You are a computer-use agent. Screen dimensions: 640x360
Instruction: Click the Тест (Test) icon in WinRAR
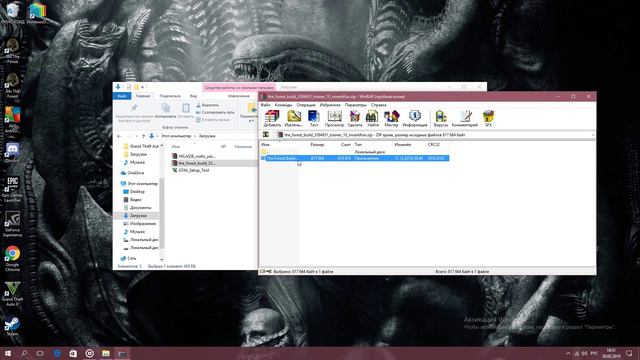pos(313,118)
